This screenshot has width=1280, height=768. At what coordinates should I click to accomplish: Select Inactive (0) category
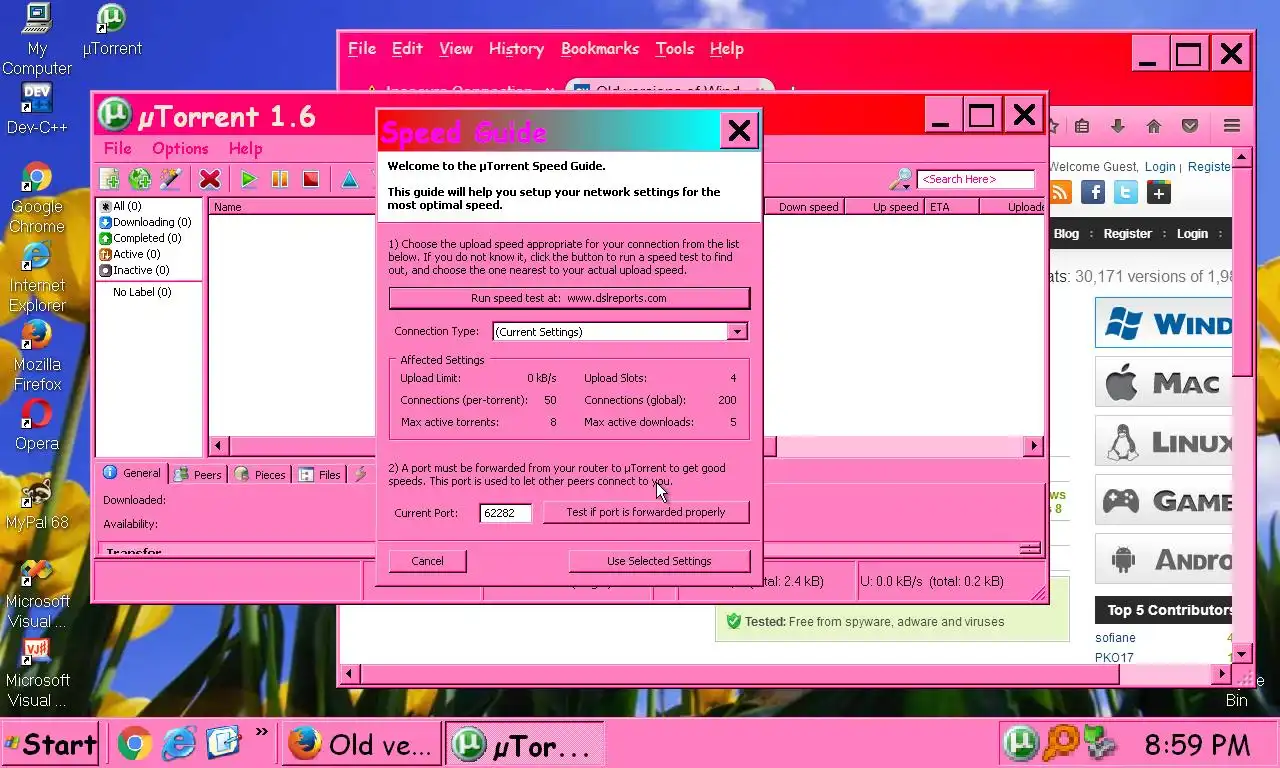pyautogui.click(x=135, y=270)
